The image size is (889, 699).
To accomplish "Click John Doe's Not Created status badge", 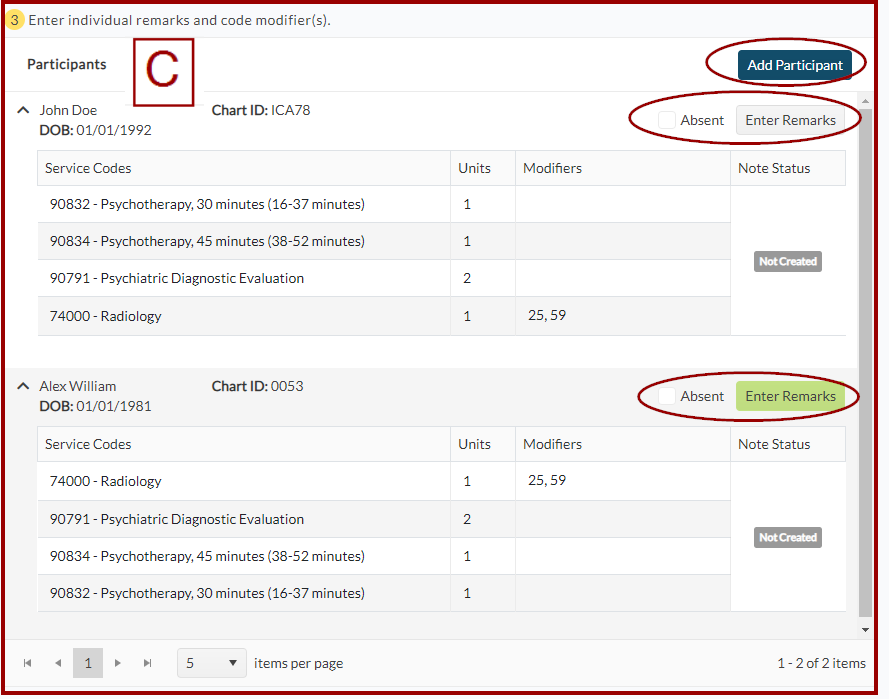I will (787, 261).
